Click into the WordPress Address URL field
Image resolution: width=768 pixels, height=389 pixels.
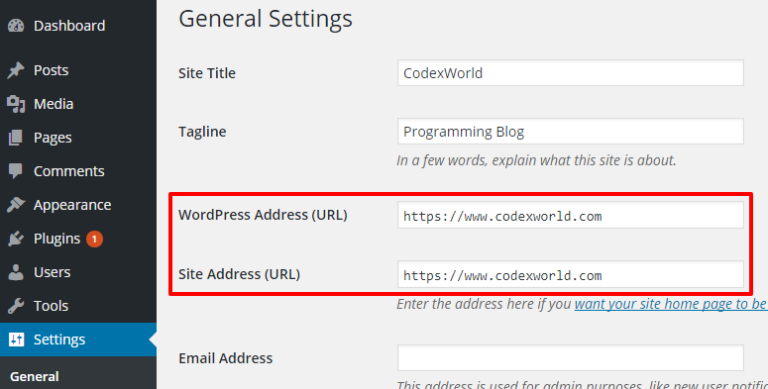coord(570,215)
